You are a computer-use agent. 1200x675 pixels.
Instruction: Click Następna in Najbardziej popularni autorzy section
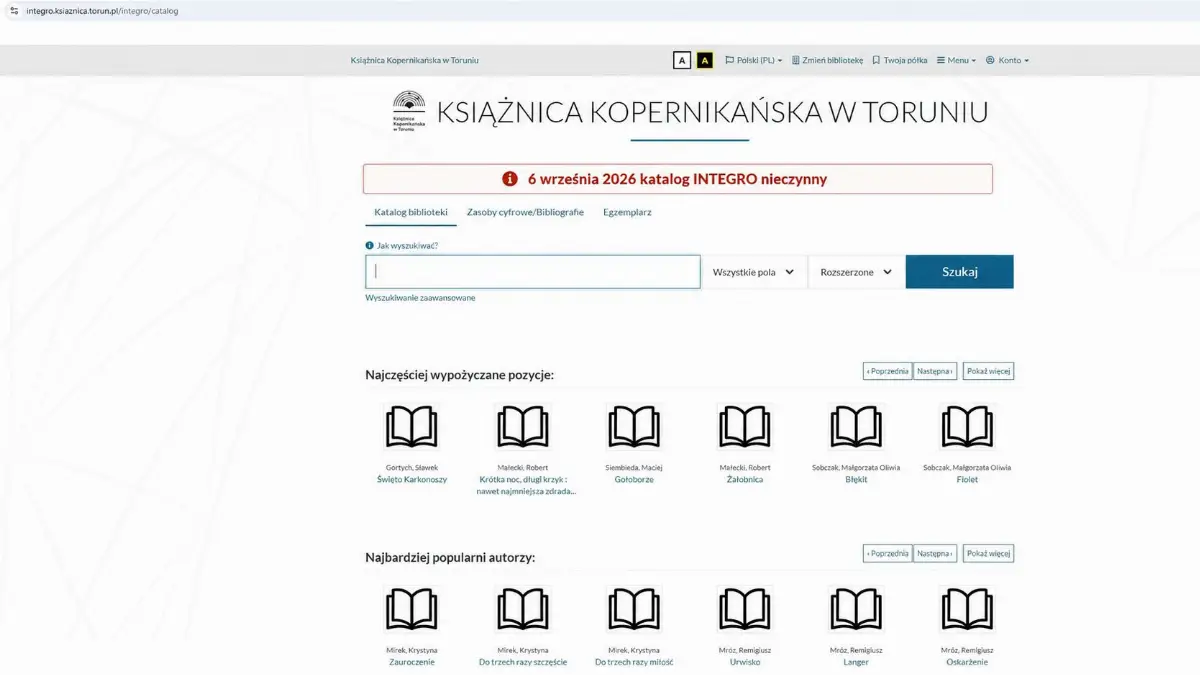[x=935, y=553]
